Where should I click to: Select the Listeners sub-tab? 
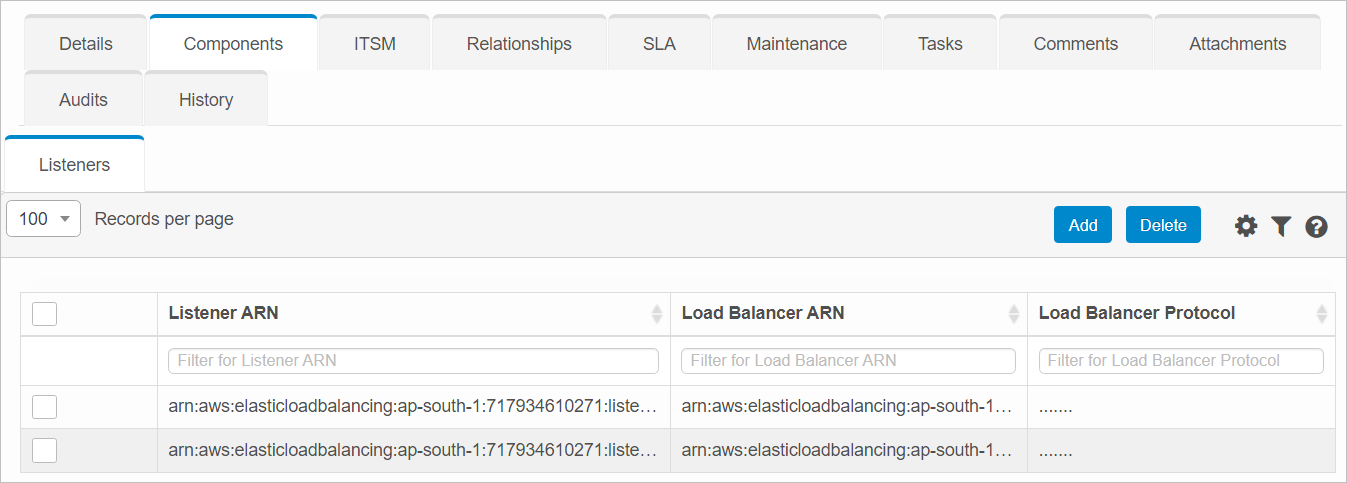coord(75,165)
